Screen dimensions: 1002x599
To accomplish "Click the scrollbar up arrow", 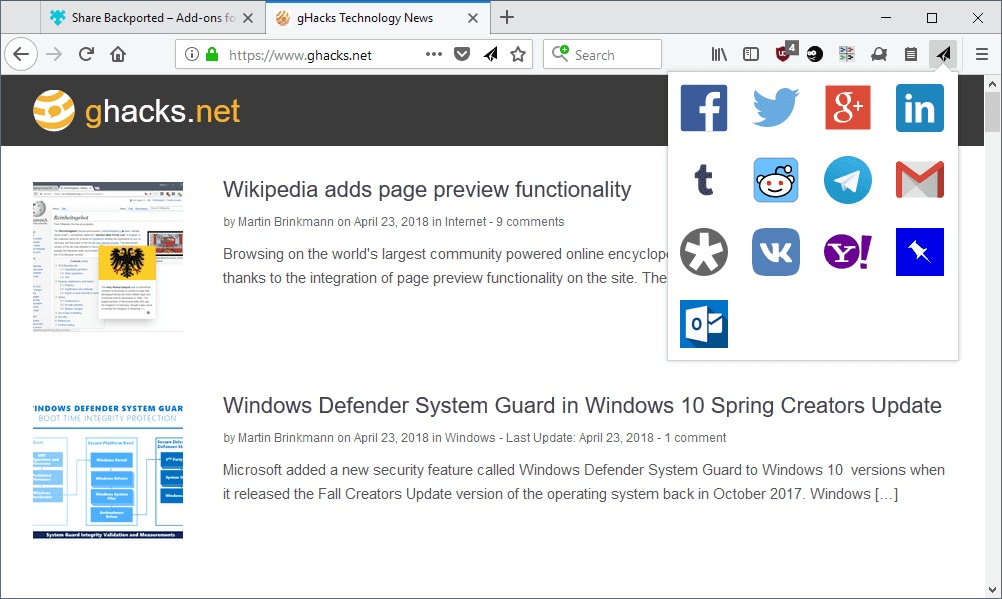I will tap(992, 84).
